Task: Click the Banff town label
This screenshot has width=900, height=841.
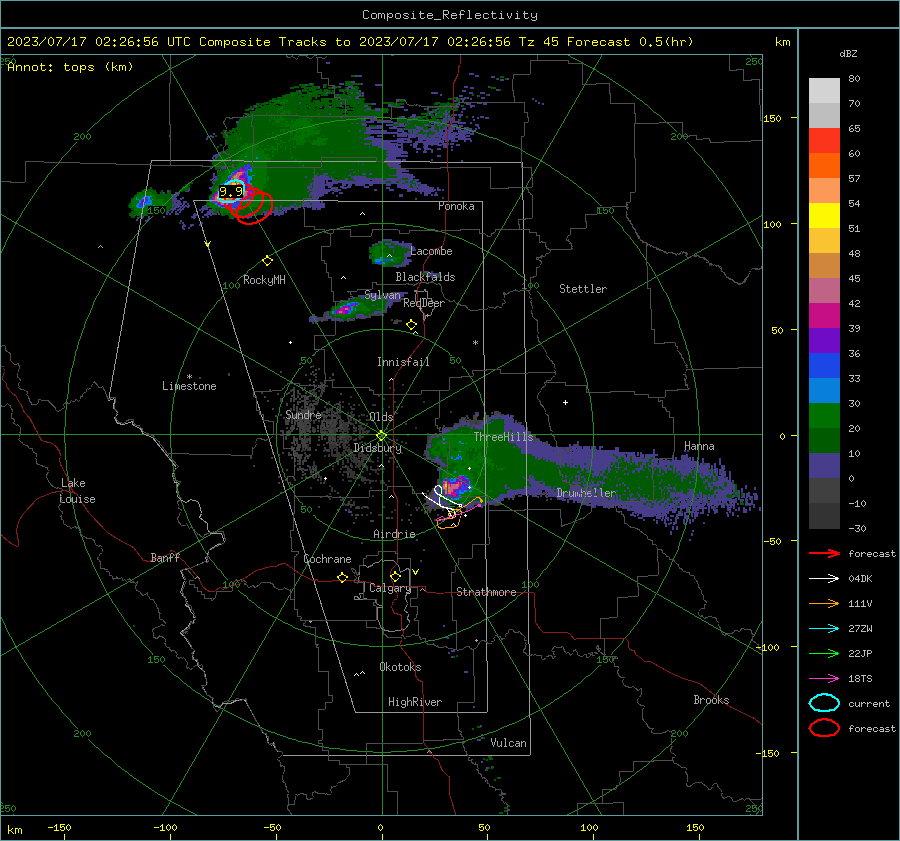Action: 165,558
